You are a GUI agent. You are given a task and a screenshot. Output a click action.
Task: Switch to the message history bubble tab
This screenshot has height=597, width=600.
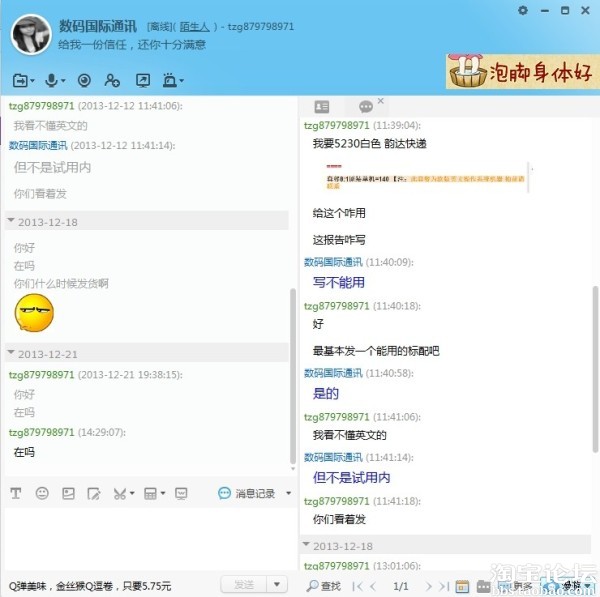coord(366,107)
